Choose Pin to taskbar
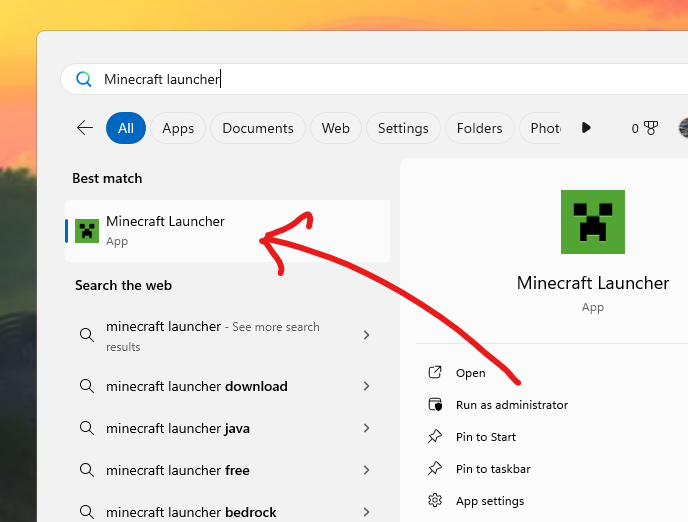This screenshot has width=688, height=522. click(493, 469)
